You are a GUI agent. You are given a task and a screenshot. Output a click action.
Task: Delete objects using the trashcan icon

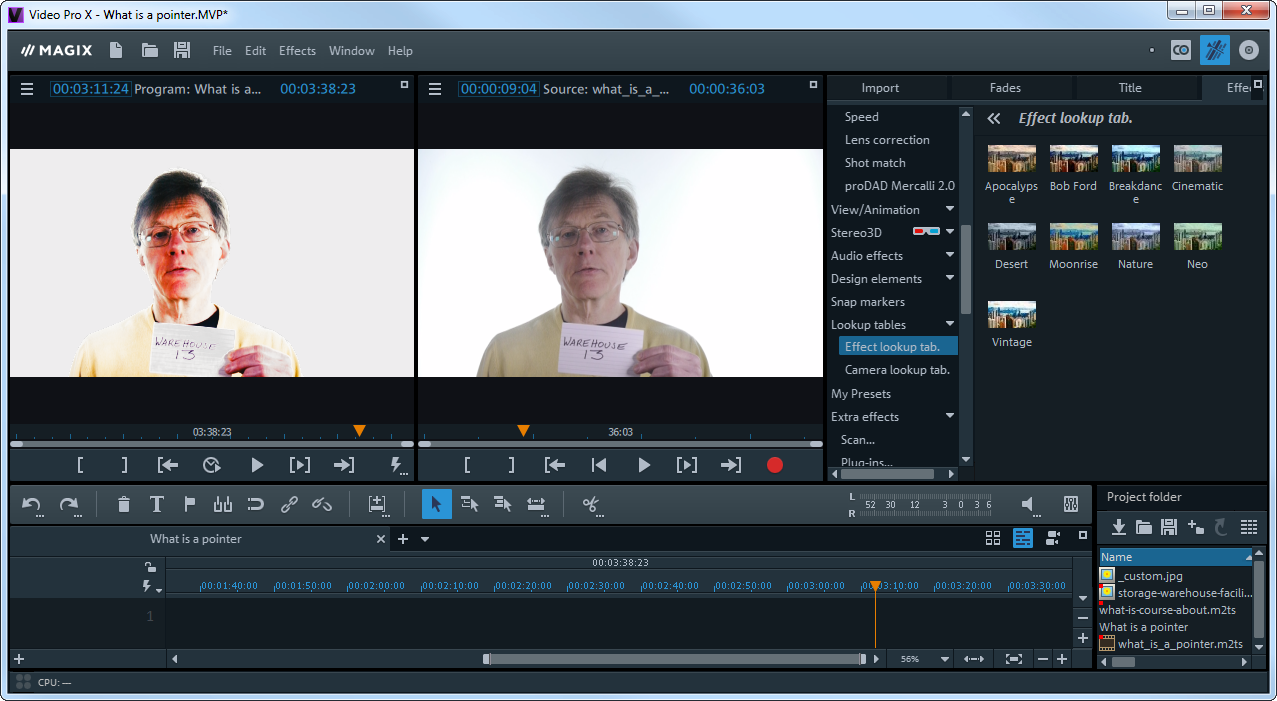coord(122,505)
